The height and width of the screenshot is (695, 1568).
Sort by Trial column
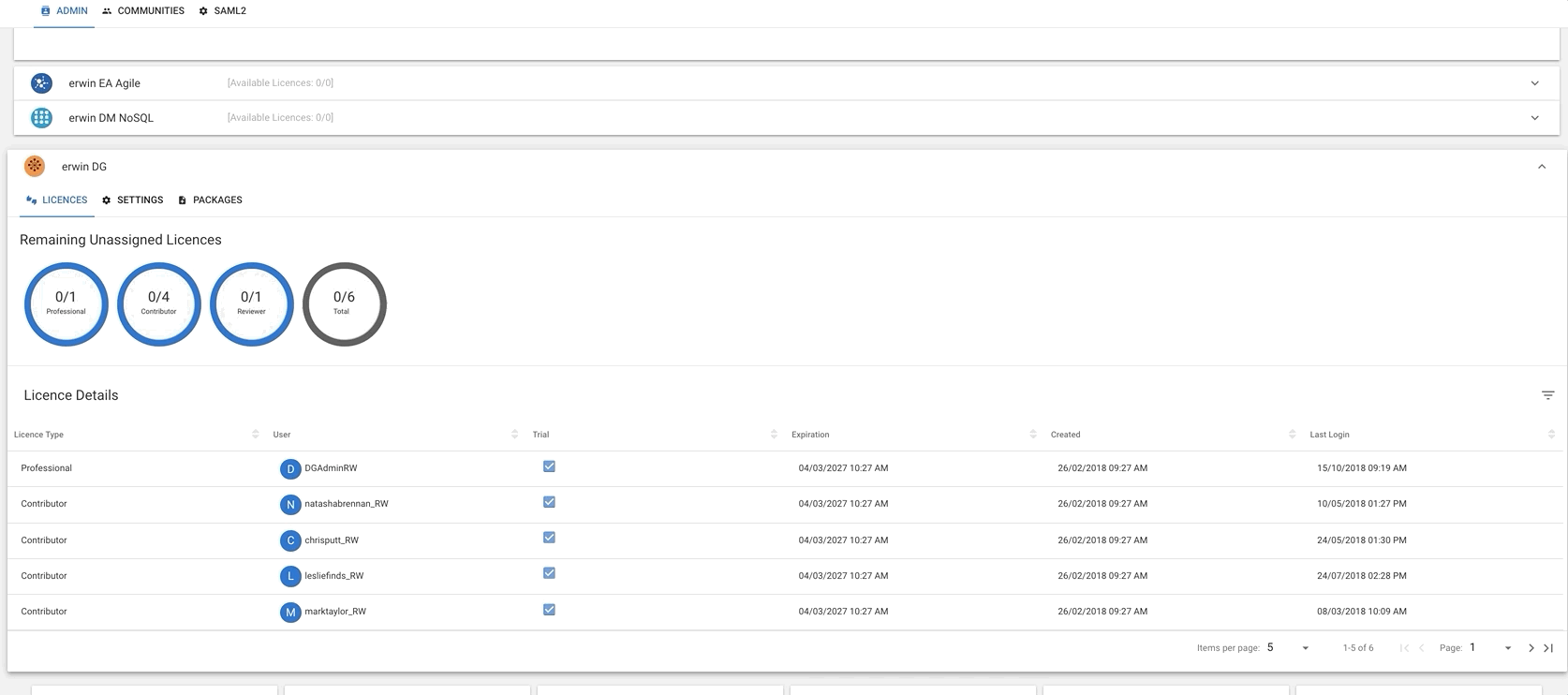[x=774, y=434]
